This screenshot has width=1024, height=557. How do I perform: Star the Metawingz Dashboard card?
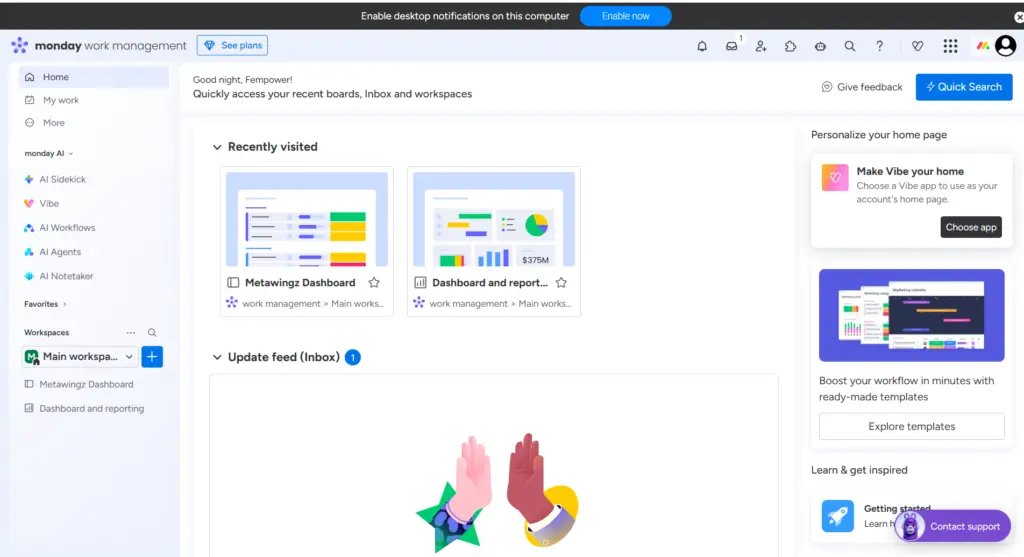point(374,283)
